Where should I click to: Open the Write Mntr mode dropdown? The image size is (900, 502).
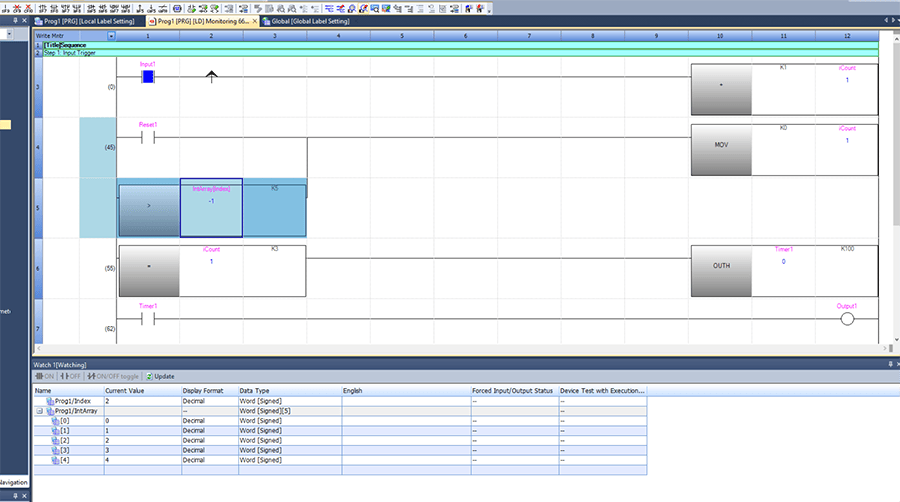point(111,35)
